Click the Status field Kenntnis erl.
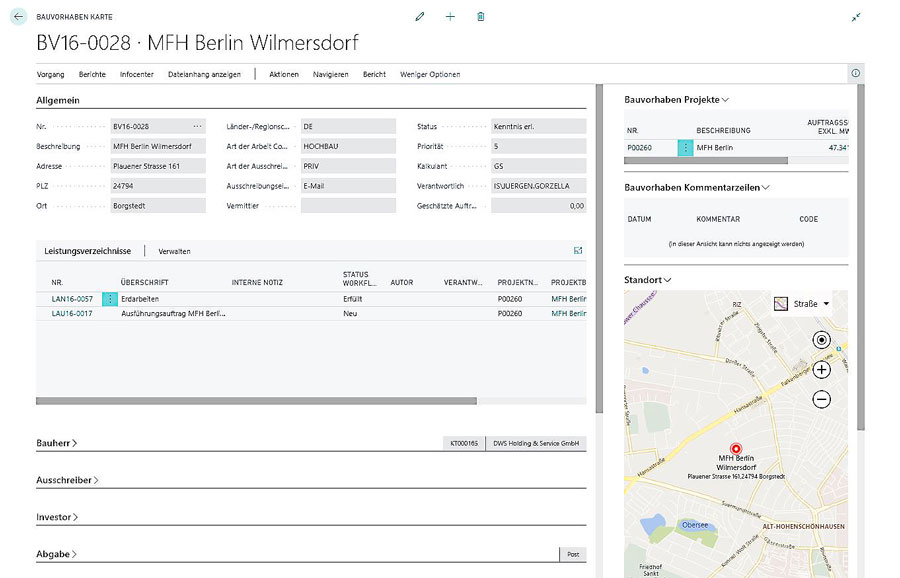 tap(538, 126)
